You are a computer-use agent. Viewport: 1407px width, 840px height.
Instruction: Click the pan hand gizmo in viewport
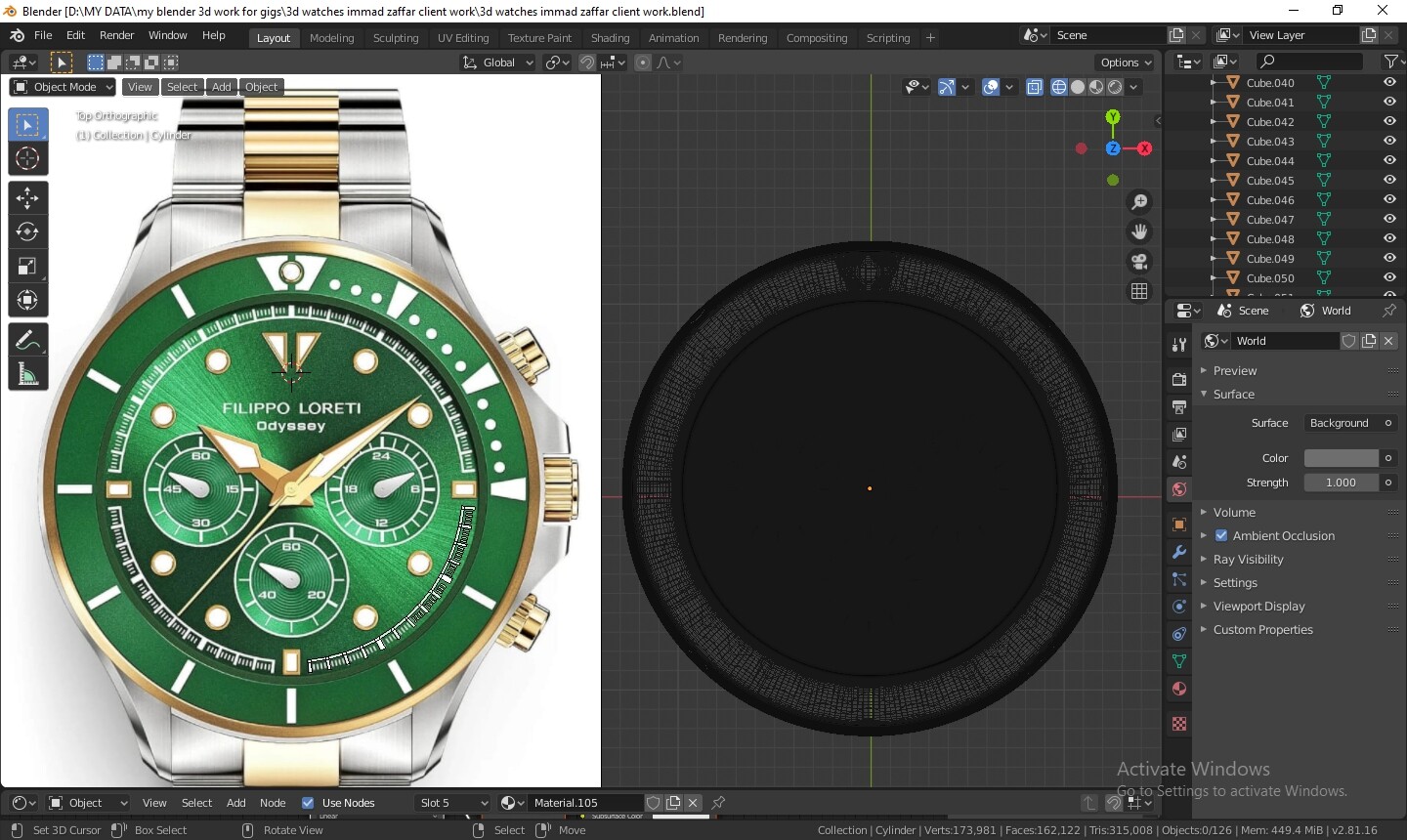click(1139, 231)
